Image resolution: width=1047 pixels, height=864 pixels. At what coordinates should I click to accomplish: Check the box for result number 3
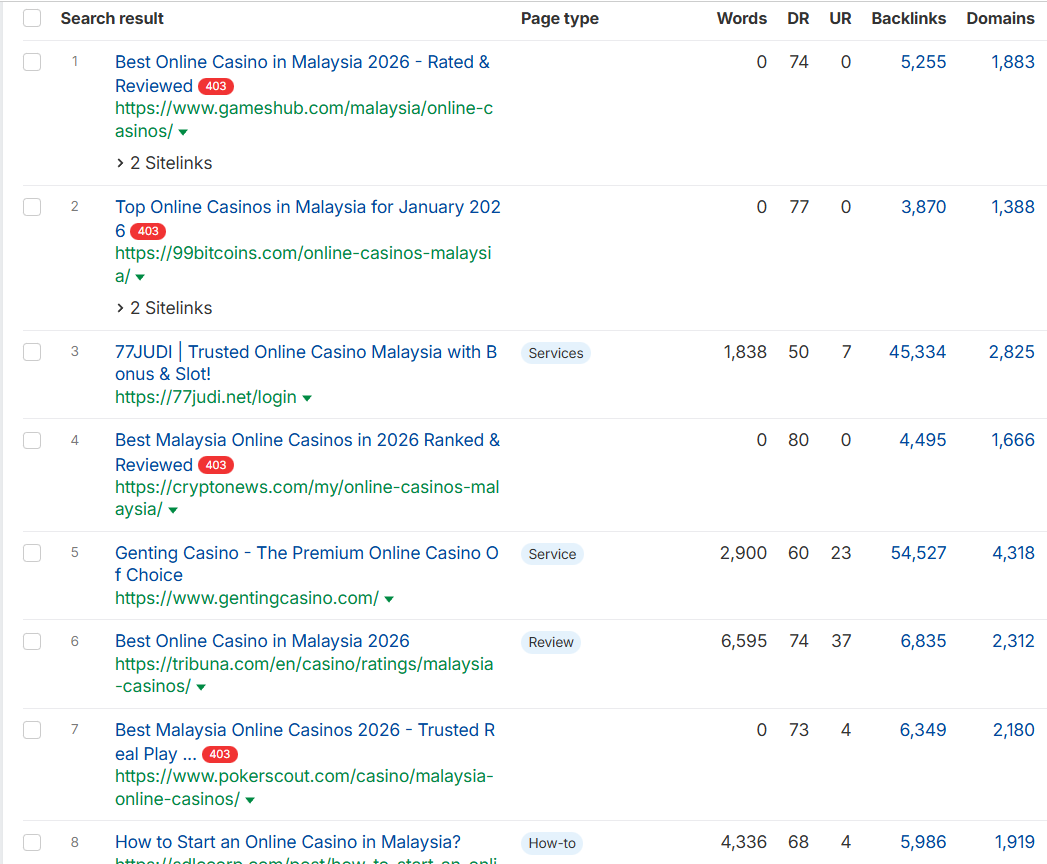(x=32, y=352)
